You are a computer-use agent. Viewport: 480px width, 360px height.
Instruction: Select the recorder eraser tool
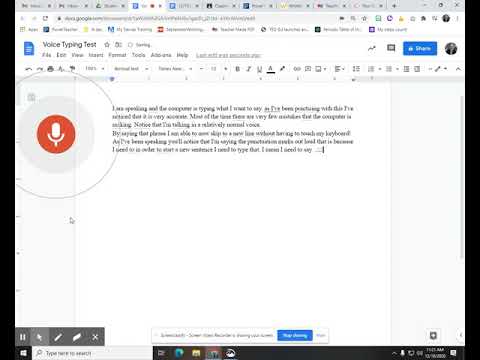(x=77, y=337)
